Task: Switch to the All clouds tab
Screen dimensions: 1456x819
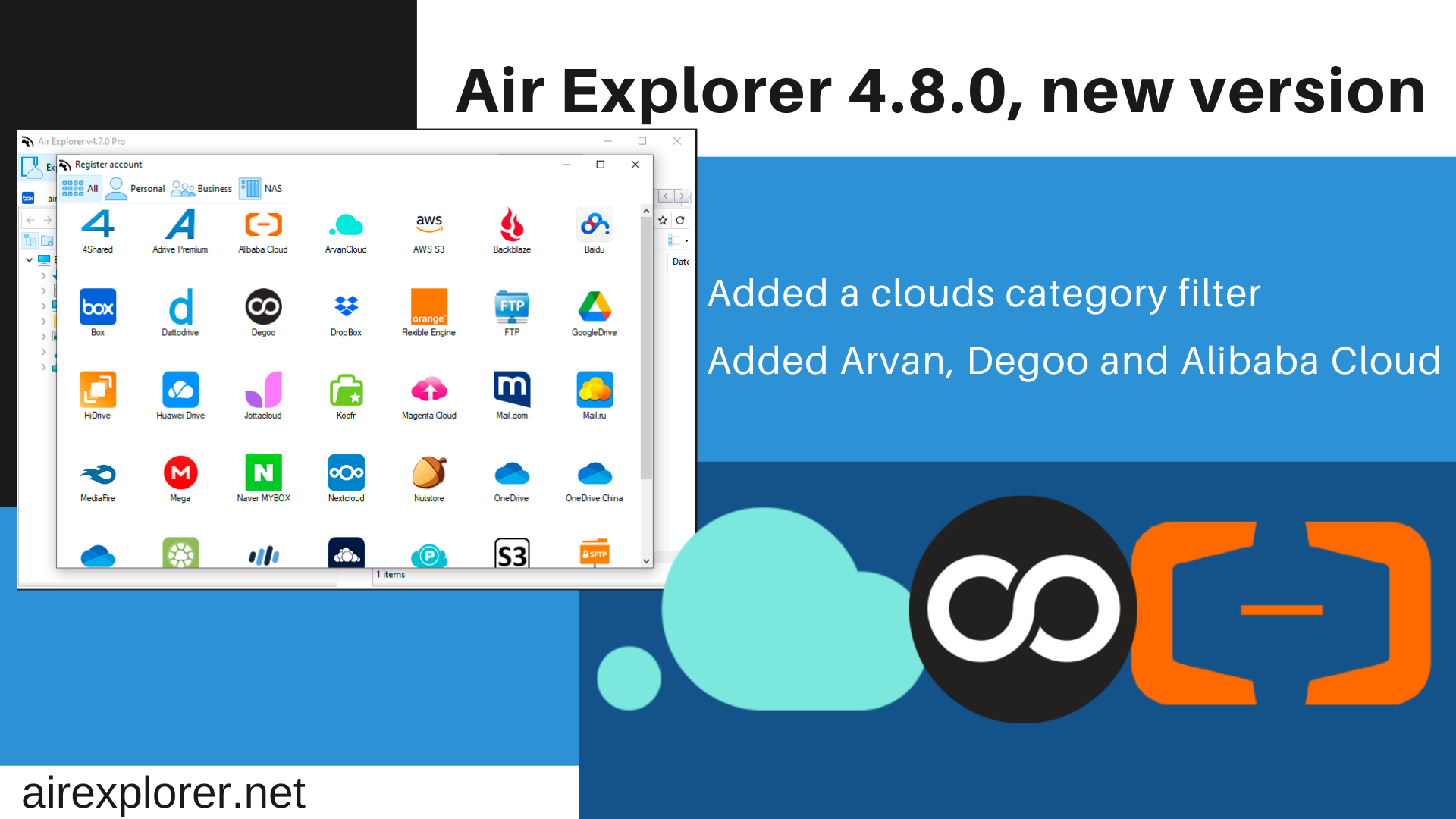Action: [x=80, y=188]
